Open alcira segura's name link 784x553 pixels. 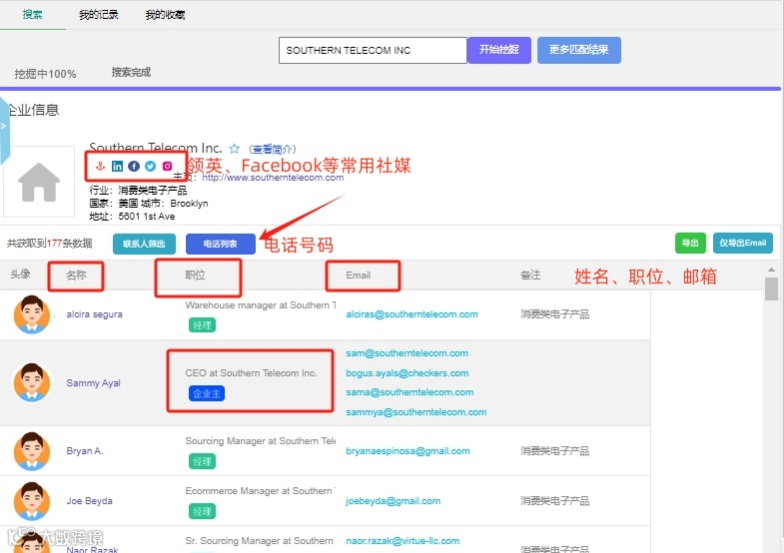click(x=94, y=314)
